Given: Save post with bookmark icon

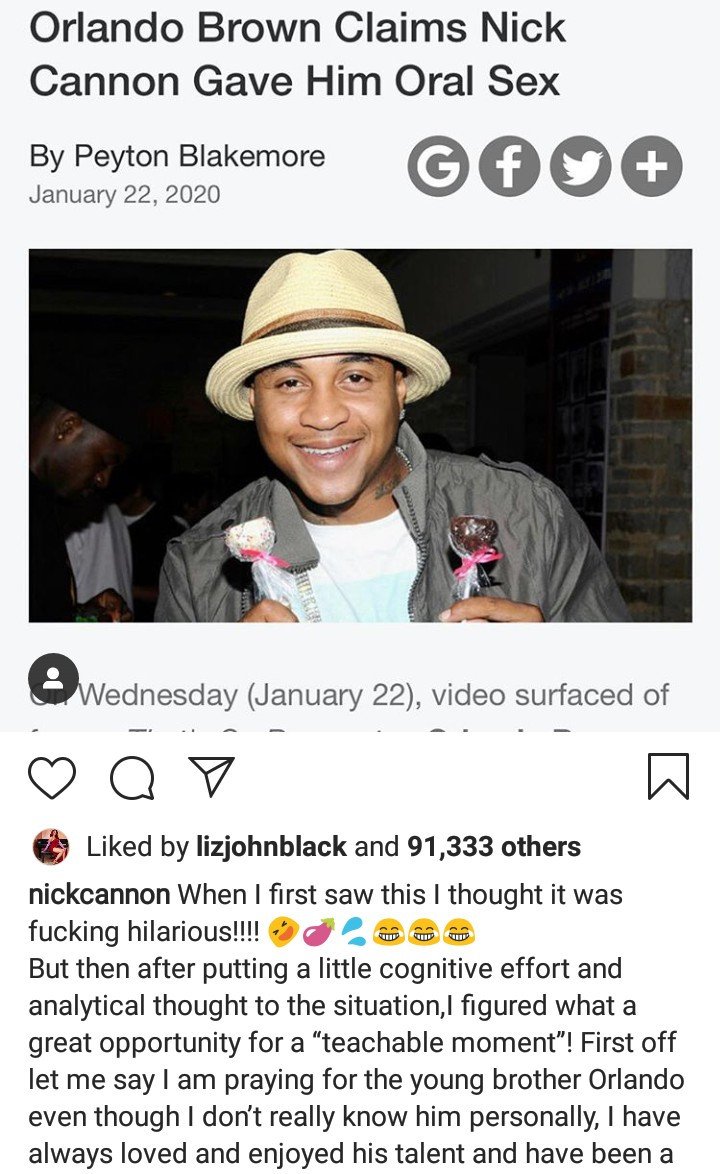Looking at the screenshot, I should pyautogui.click(x=668, y=776).
